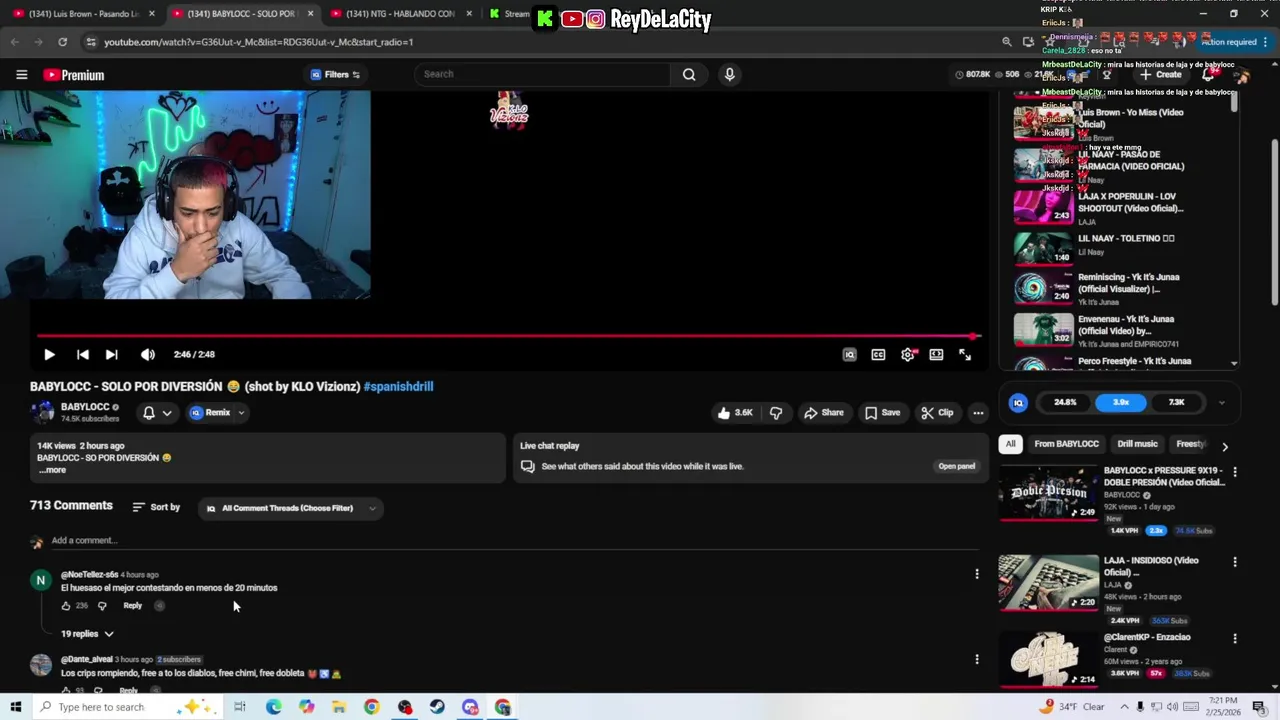Viewport: 1280px width, 720px height.
Task: Click the Create button
Action: pyautogui.click(x=1161, y=75)
